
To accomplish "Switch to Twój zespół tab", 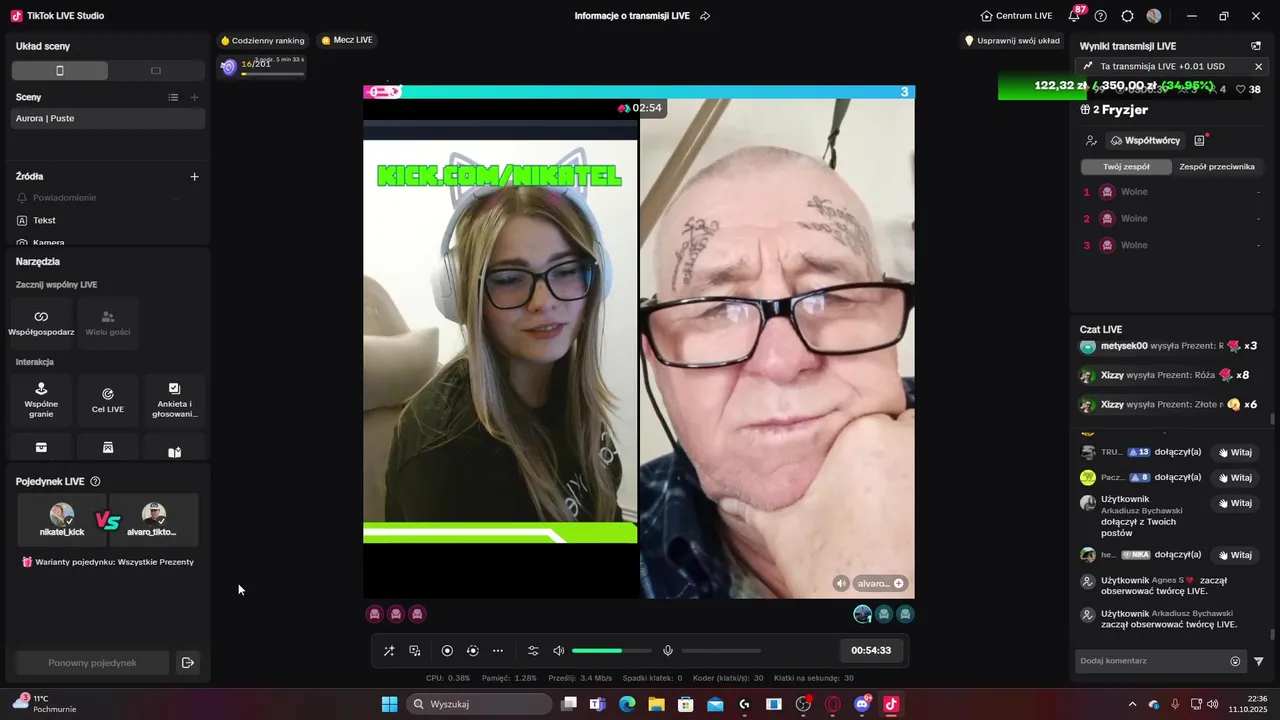I will click(x=1127, y=167).
